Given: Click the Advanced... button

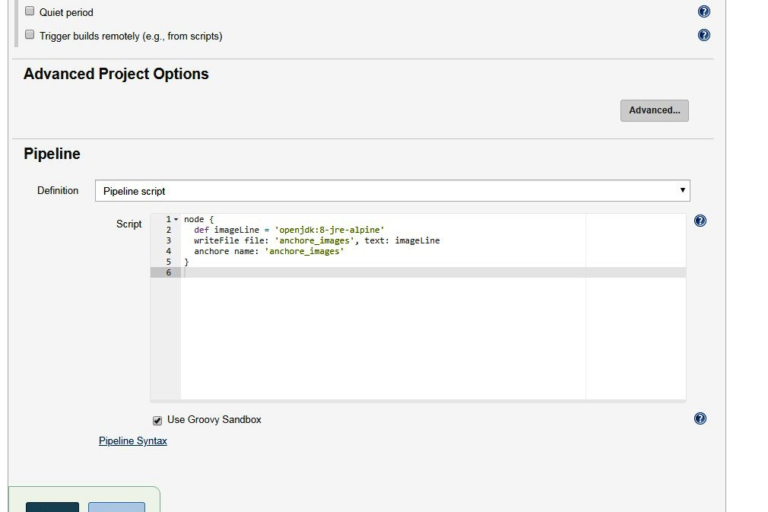Looking at the screenshot, I should [x=654, y=110].
